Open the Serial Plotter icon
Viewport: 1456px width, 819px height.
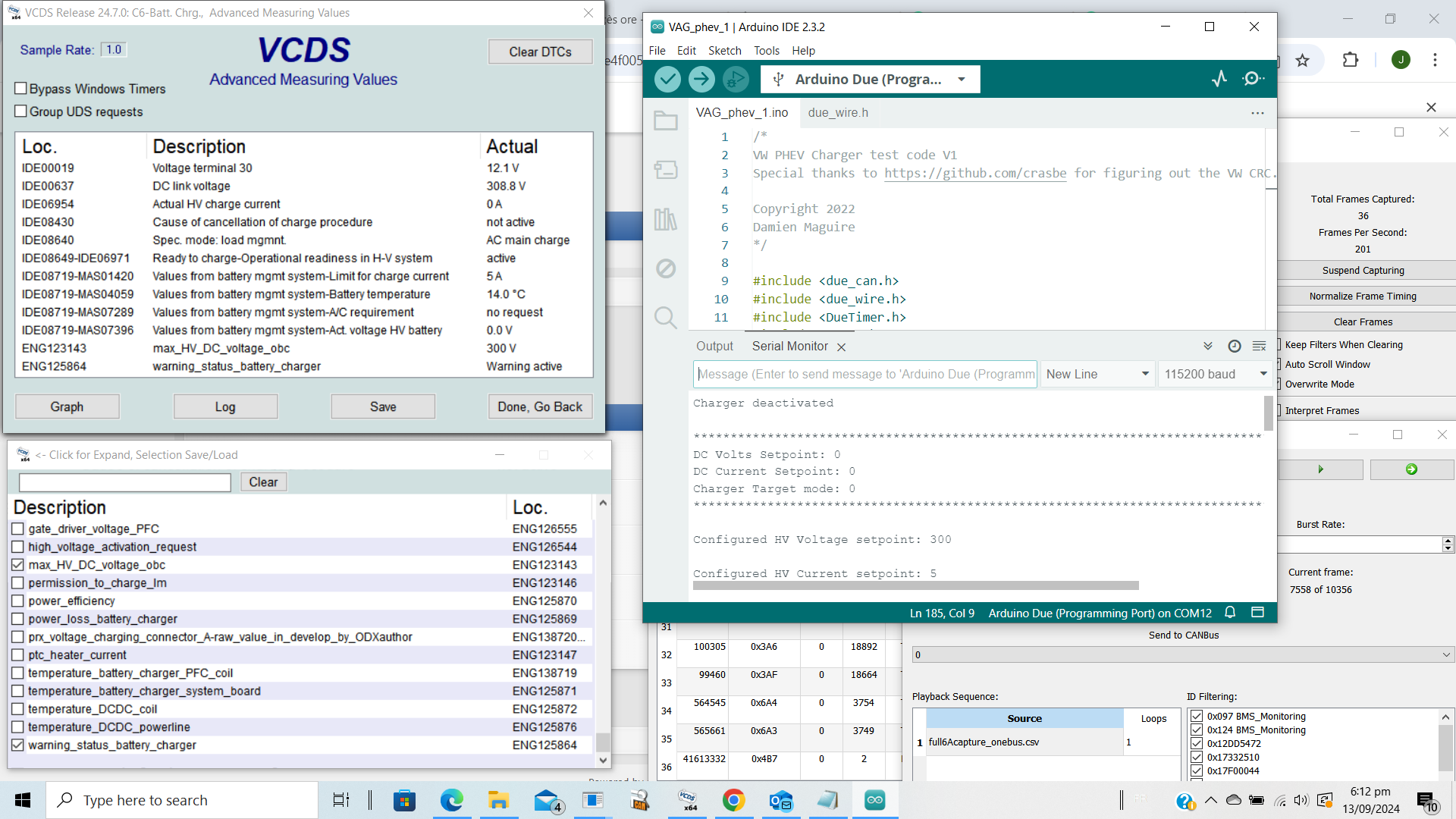(x=1219, y=79)
